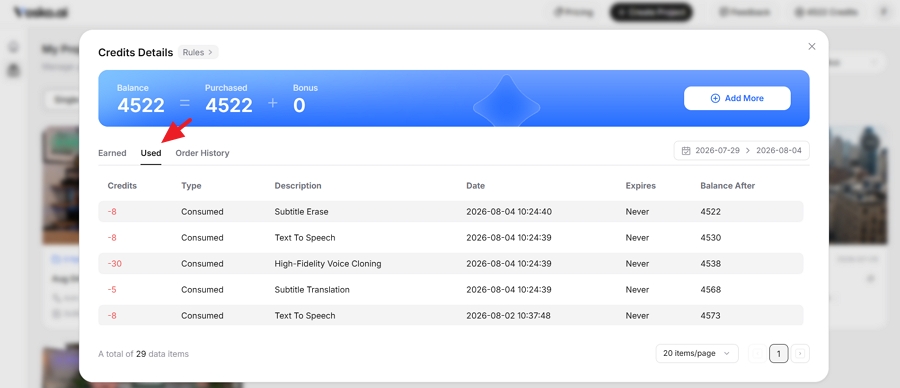Click the Balance 4522 figure
The height and width of the screenshot is (388, 900).
point(141,106)
